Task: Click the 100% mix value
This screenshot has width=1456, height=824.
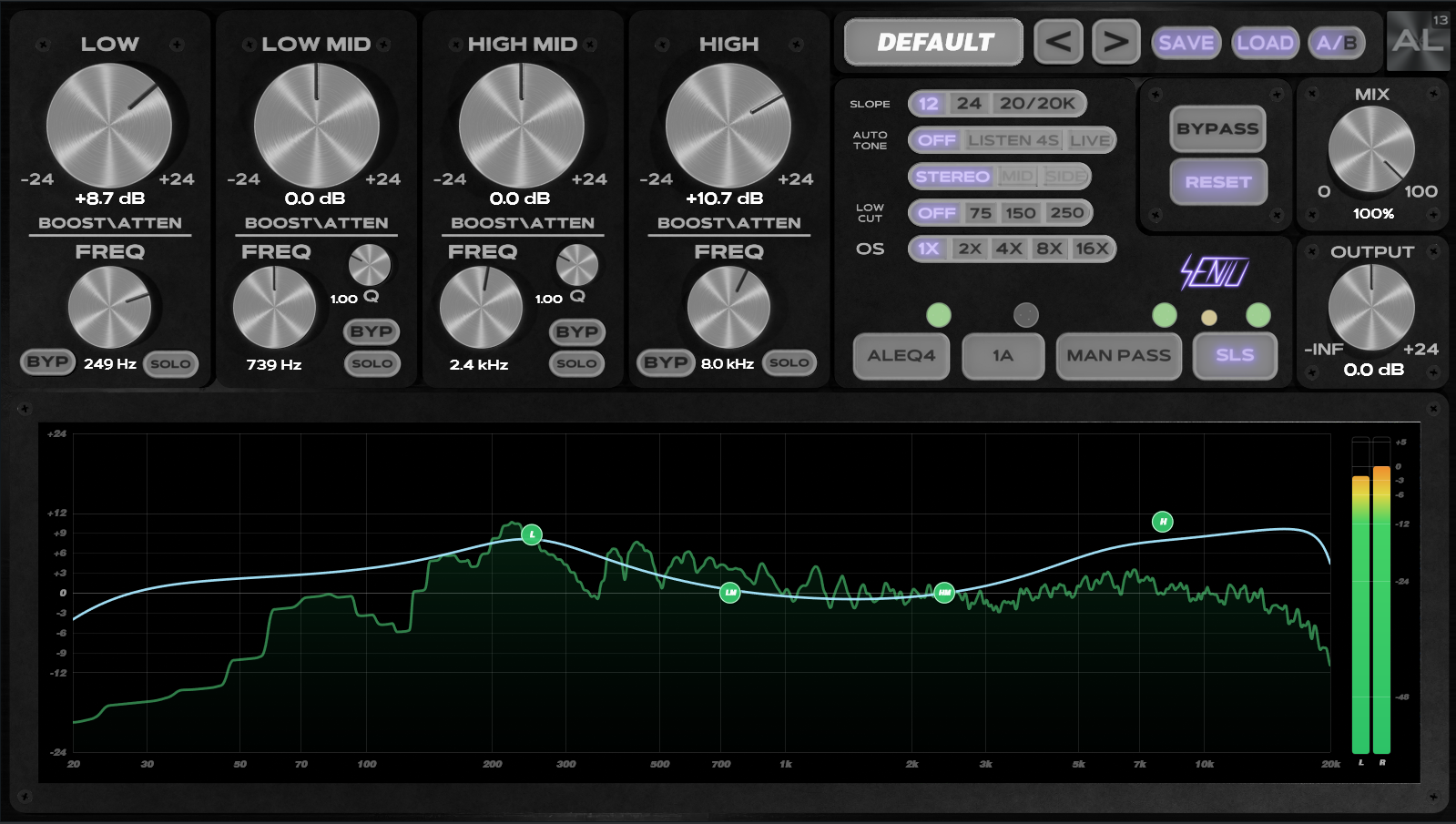Action: 1373,214
